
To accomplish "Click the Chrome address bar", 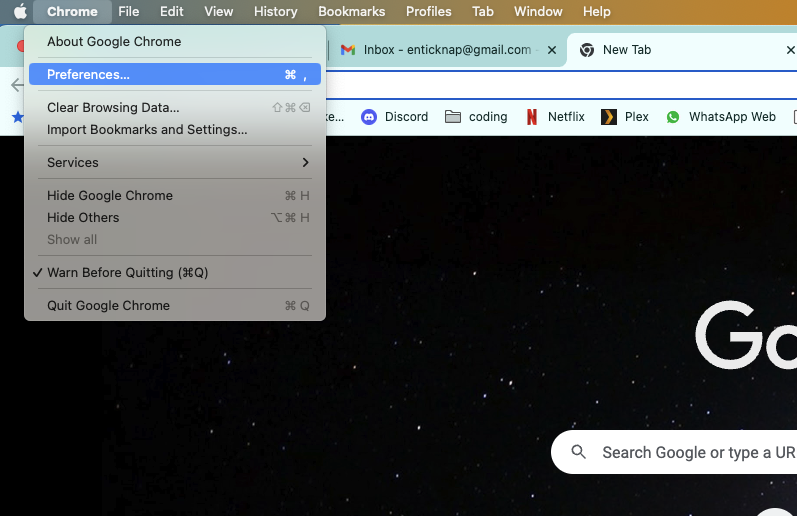I will click(561, 85).
